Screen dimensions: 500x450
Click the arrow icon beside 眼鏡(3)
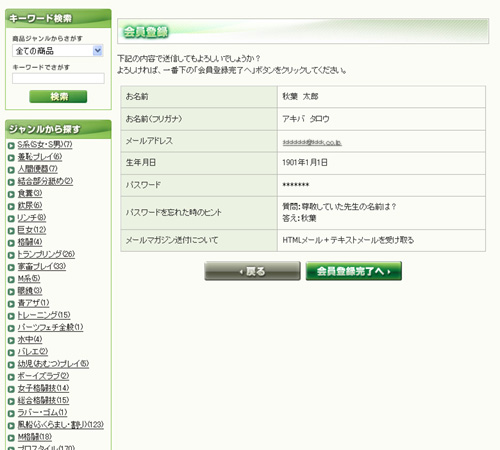tap(11, 292)
